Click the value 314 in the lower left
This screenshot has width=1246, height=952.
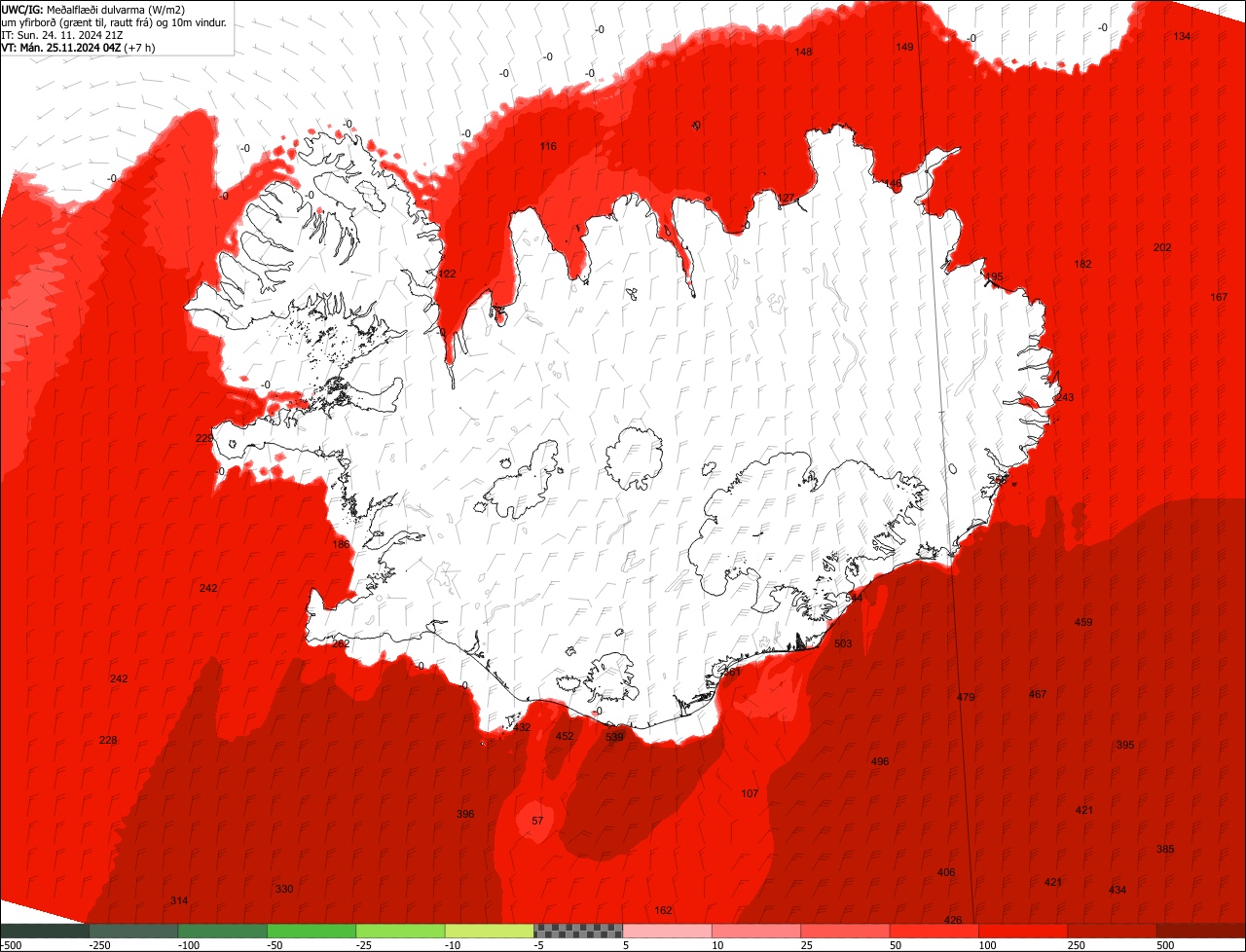tap(179, 900)
